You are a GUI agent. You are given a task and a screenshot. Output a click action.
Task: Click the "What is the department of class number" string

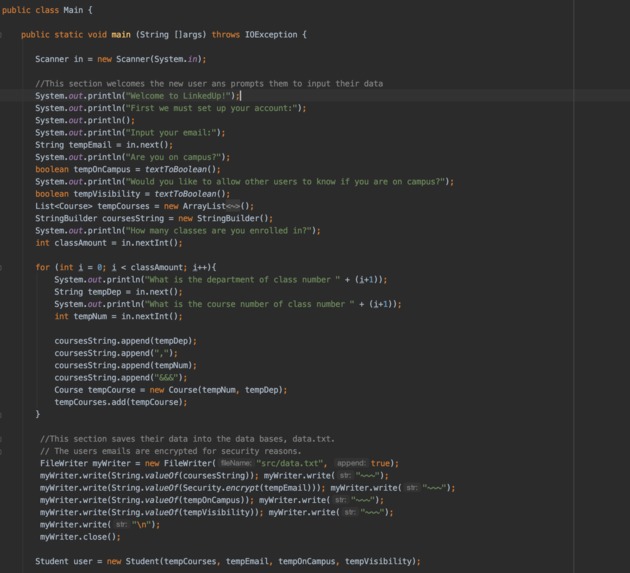pos(242,280)
